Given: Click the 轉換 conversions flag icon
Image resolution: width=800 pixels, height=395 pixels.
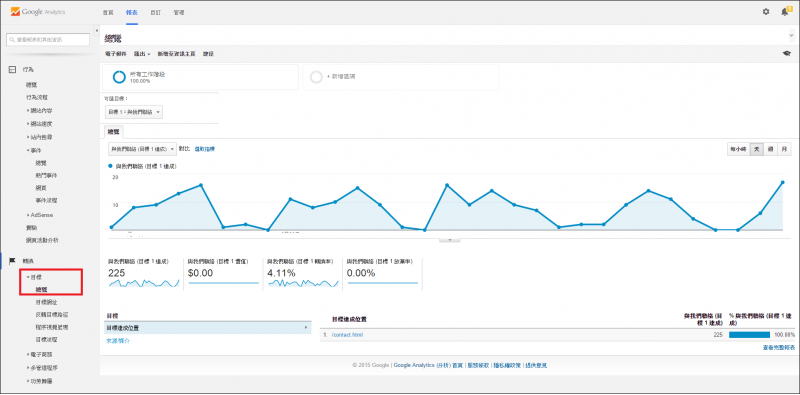Looking at the screenshot, I should click(x=13, y=260).
